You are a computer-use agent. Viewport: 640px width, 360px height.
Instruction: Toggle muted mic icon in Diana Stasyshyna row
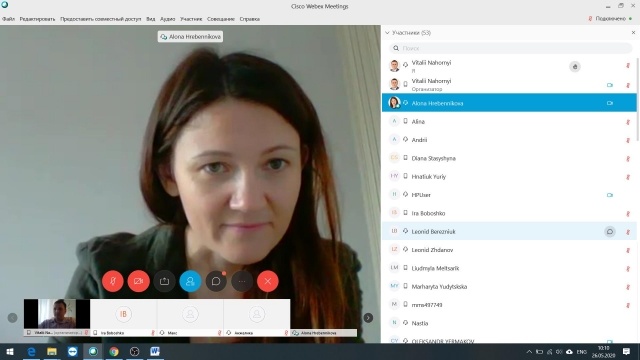click(628, 158)
